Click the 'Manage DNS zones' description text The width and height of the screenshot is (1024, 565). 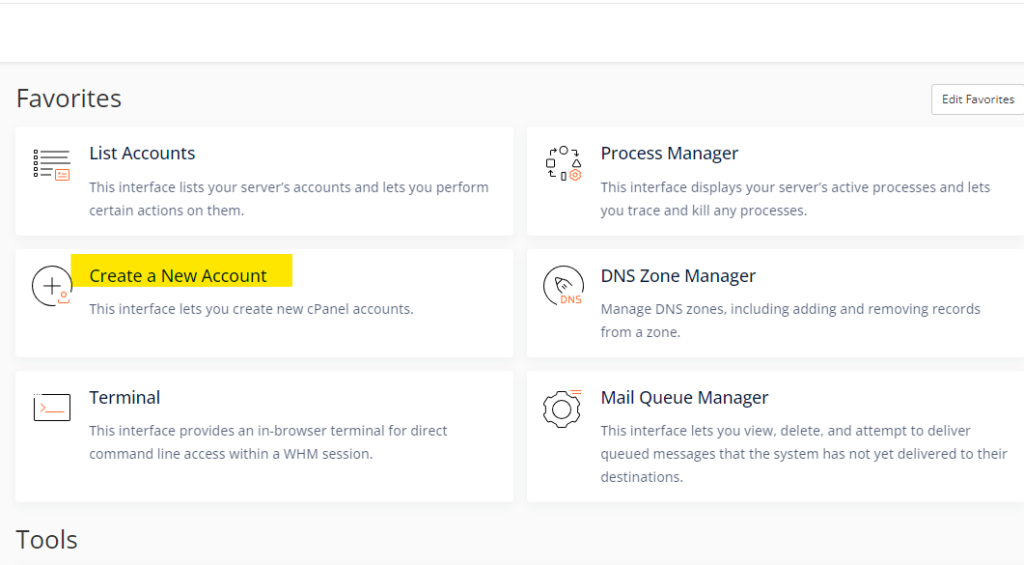(x=790, y=320)
